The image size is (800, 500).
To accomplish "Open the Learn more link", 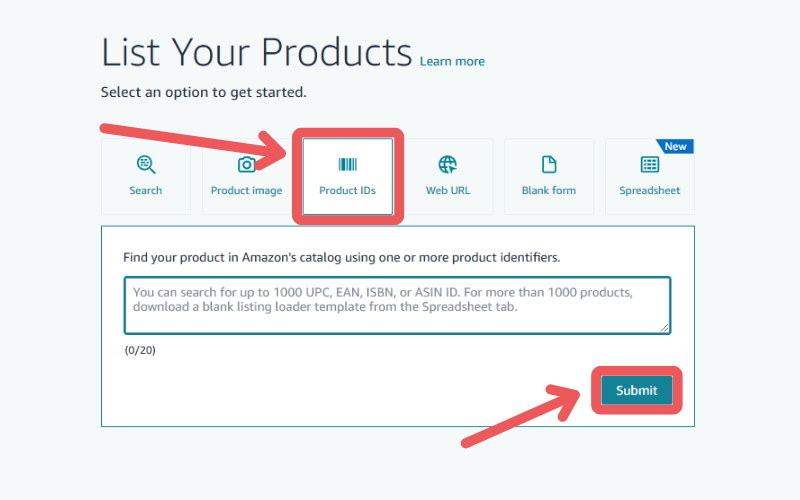I will (452, 61).
